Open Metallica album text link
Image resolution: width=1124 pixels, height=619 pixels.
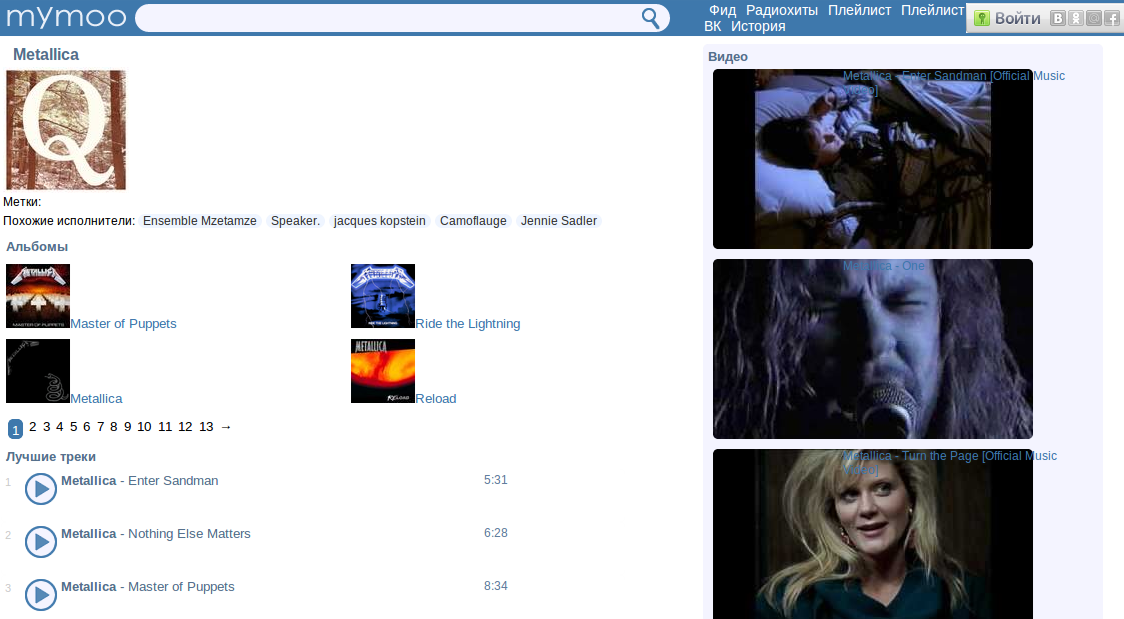coord(96,399)
